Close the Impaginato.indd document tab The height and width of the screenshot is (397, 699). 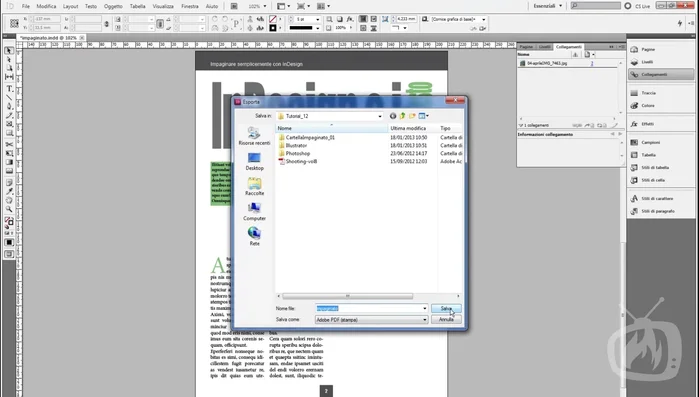point(82,38)
